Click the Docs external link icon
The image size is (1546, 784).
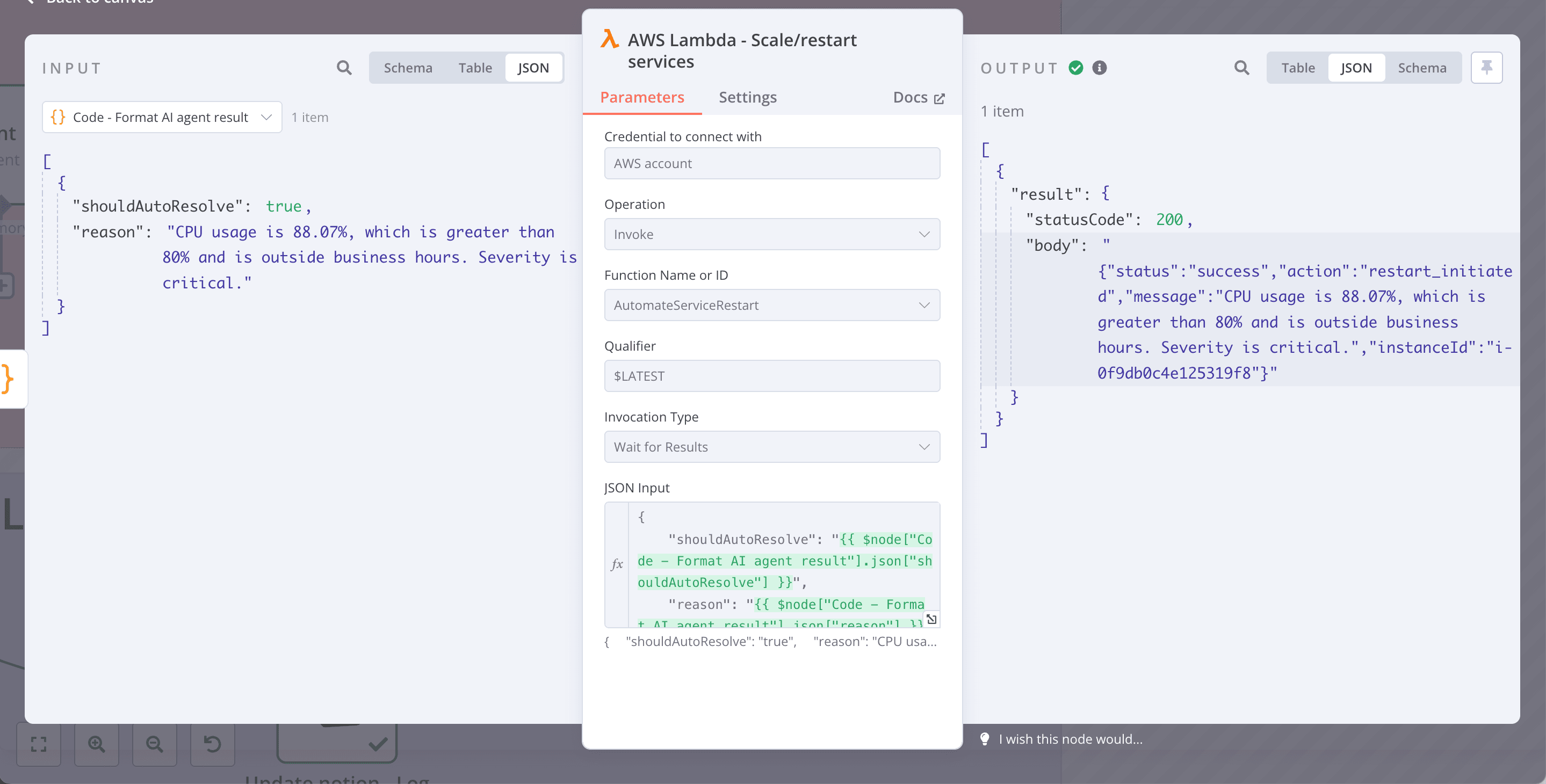coord(940,98)
